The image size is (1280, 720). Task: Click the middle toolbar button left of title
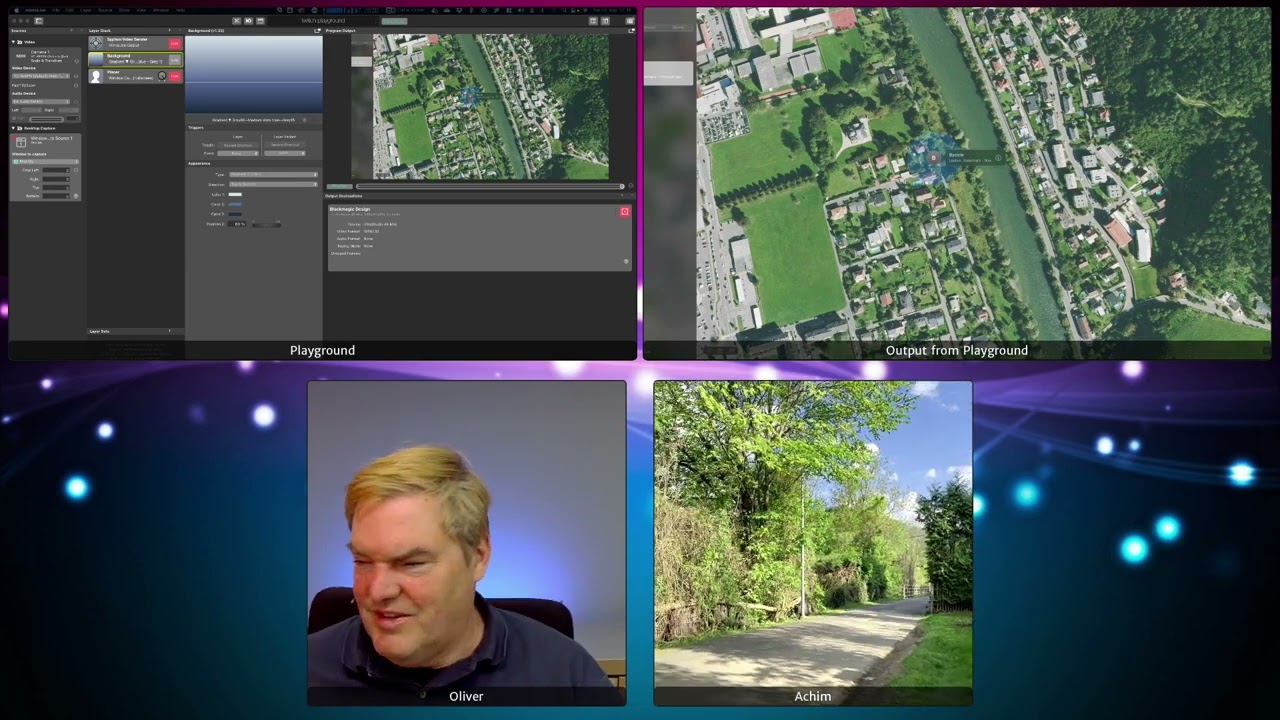248,20
